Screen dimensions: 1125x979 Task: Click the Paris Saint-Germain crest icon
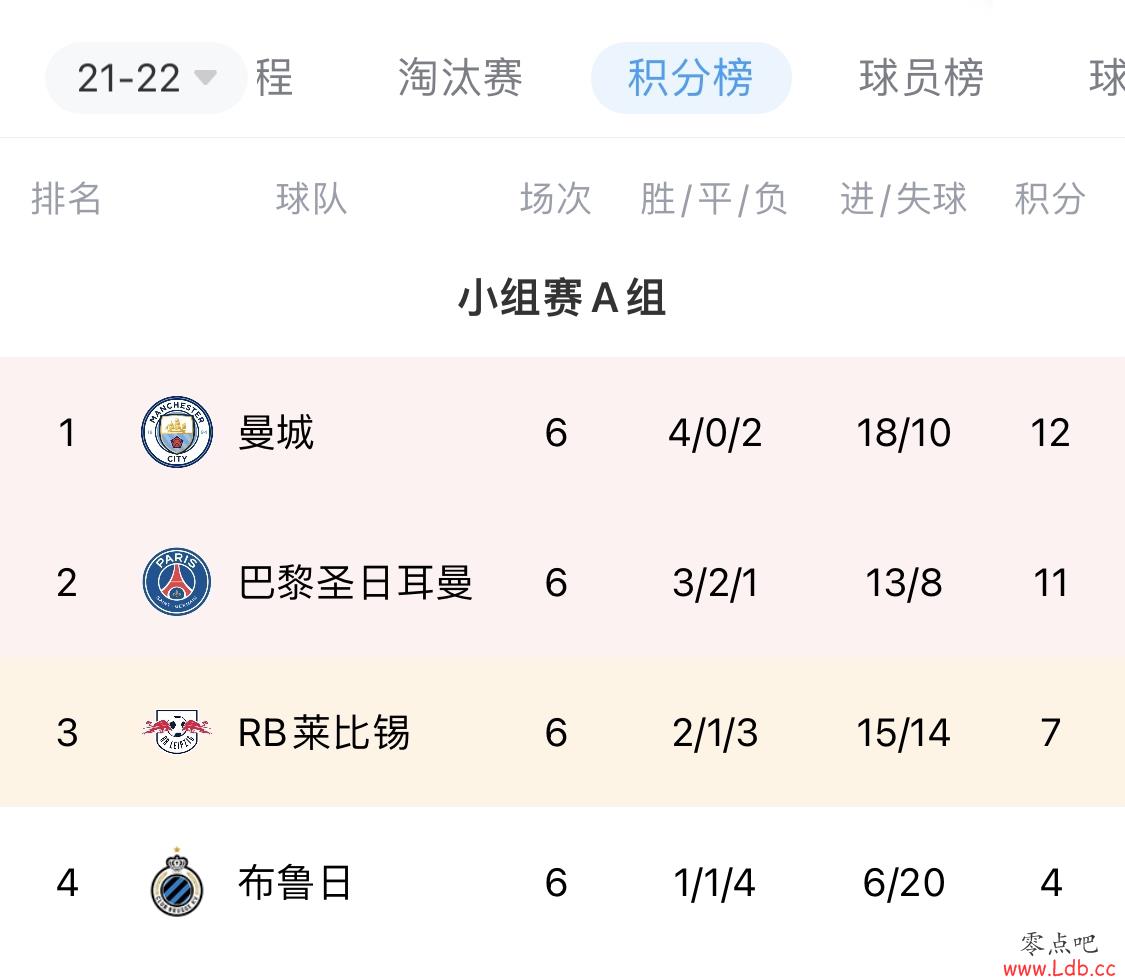(176, 582)
